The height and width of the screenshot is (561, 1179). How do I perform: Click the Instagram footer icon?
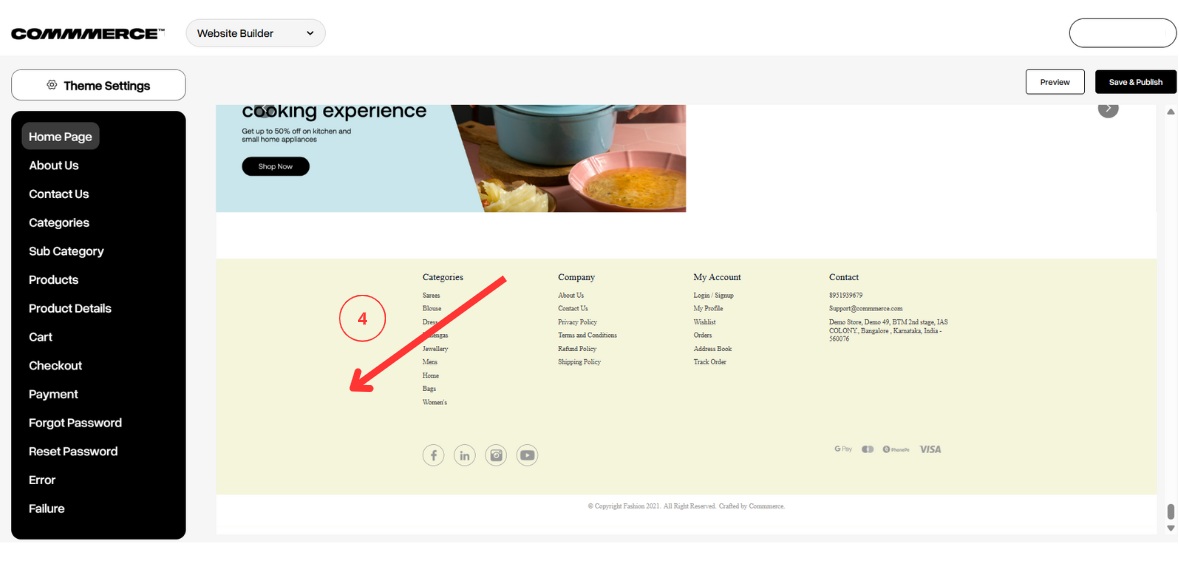(x=496, y=456)
